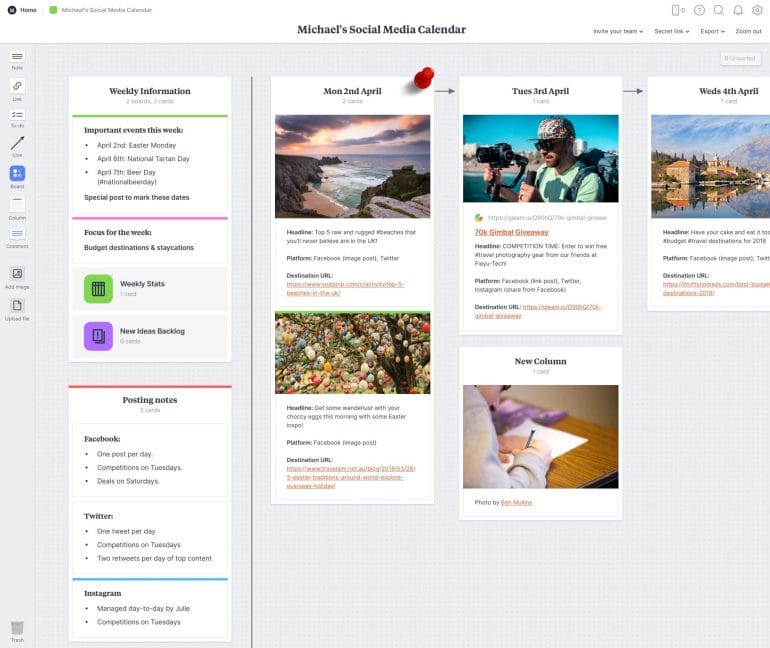Go to Home breadcrumb

tap(28, 10)
